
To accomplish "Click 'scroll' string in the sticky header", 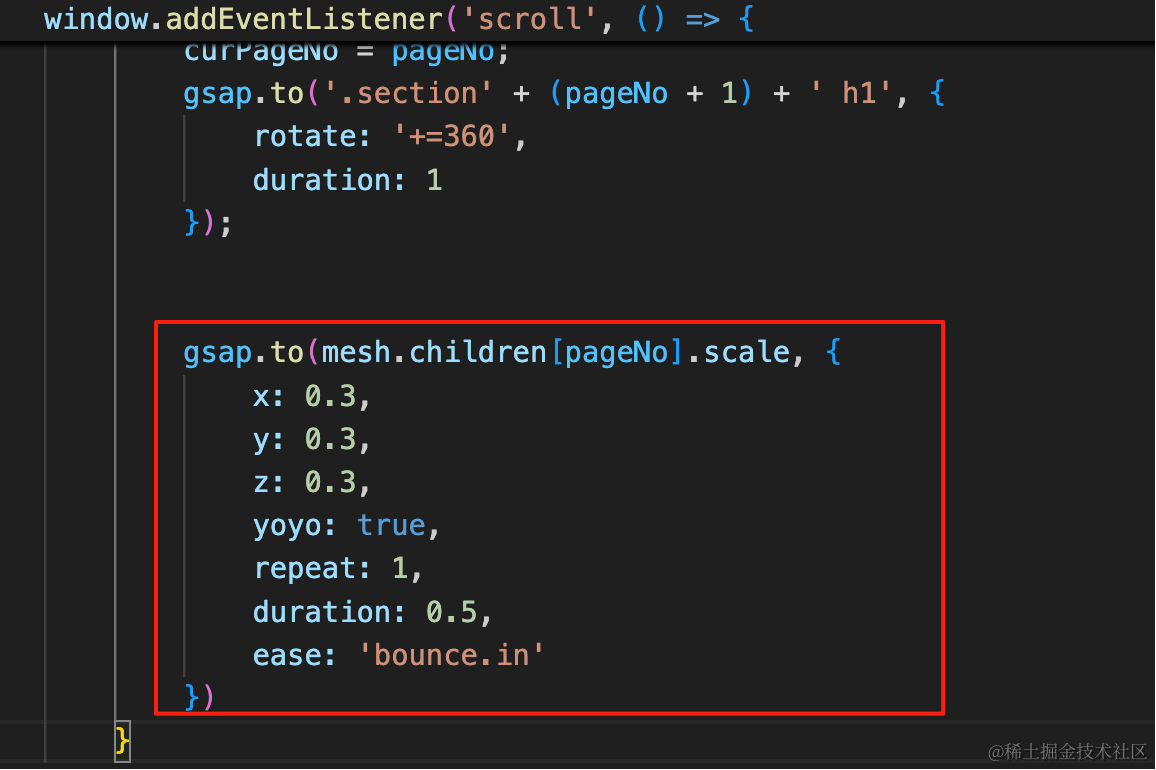I will click(x=529, y=19).
